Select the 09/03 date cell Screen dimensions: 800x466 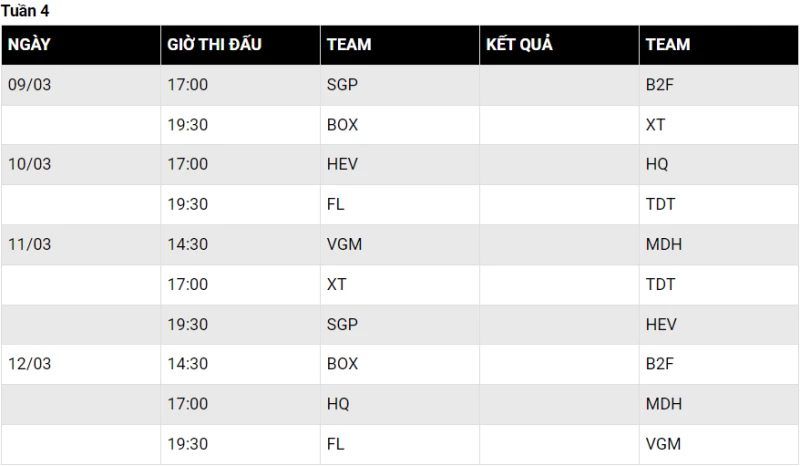30,85
